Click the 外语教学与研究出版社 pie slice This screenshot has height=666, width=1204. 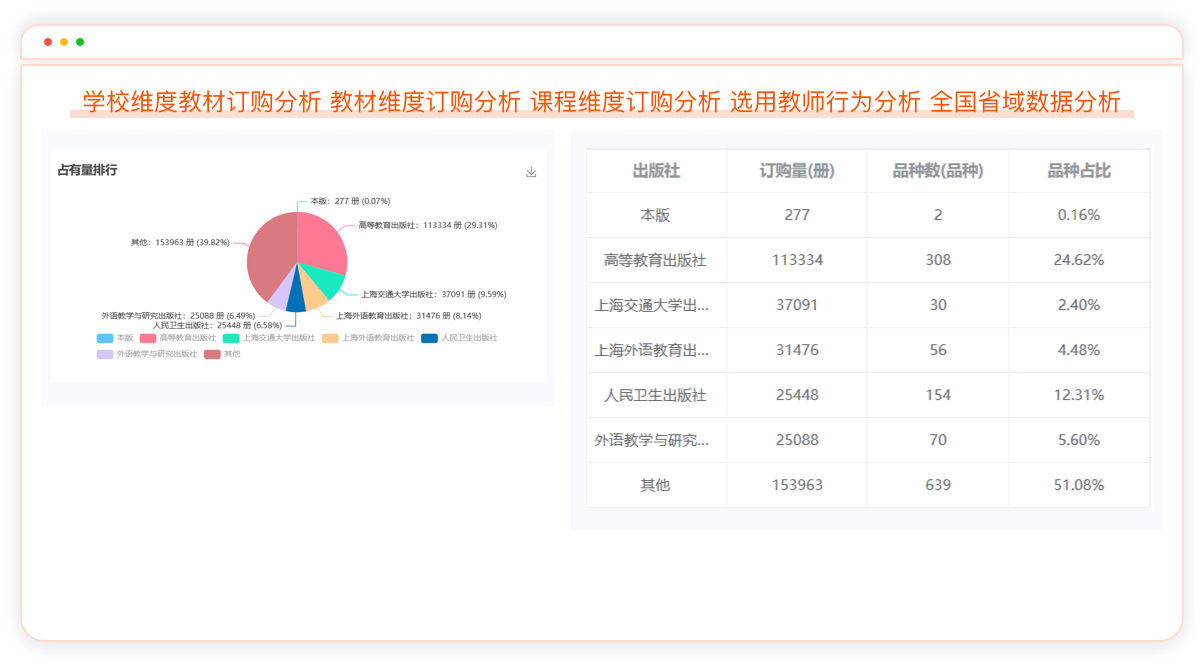(x=281, y=292)
